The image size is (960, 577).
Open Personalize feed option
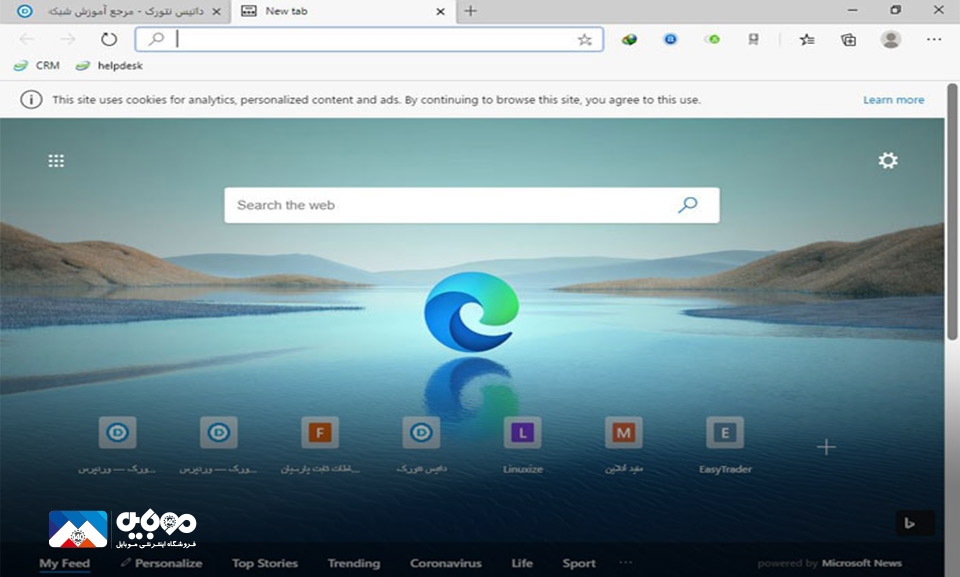pos(162,563)
